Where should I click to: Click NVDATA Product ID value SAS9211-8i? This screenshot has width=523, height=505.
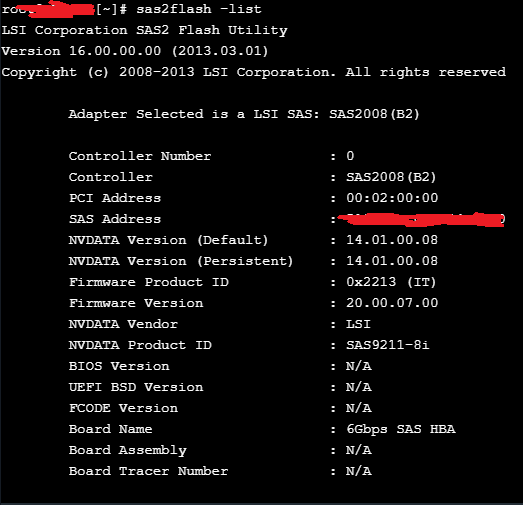point(388,345)
